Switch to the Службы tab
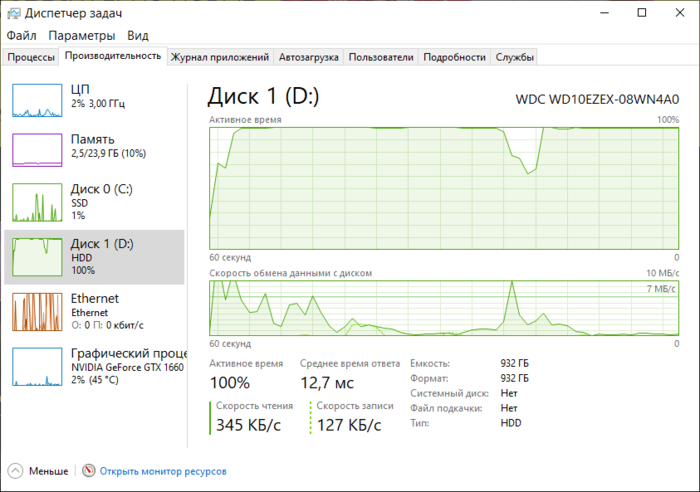Viewport: 700px width, 492px height. (514, 57)
